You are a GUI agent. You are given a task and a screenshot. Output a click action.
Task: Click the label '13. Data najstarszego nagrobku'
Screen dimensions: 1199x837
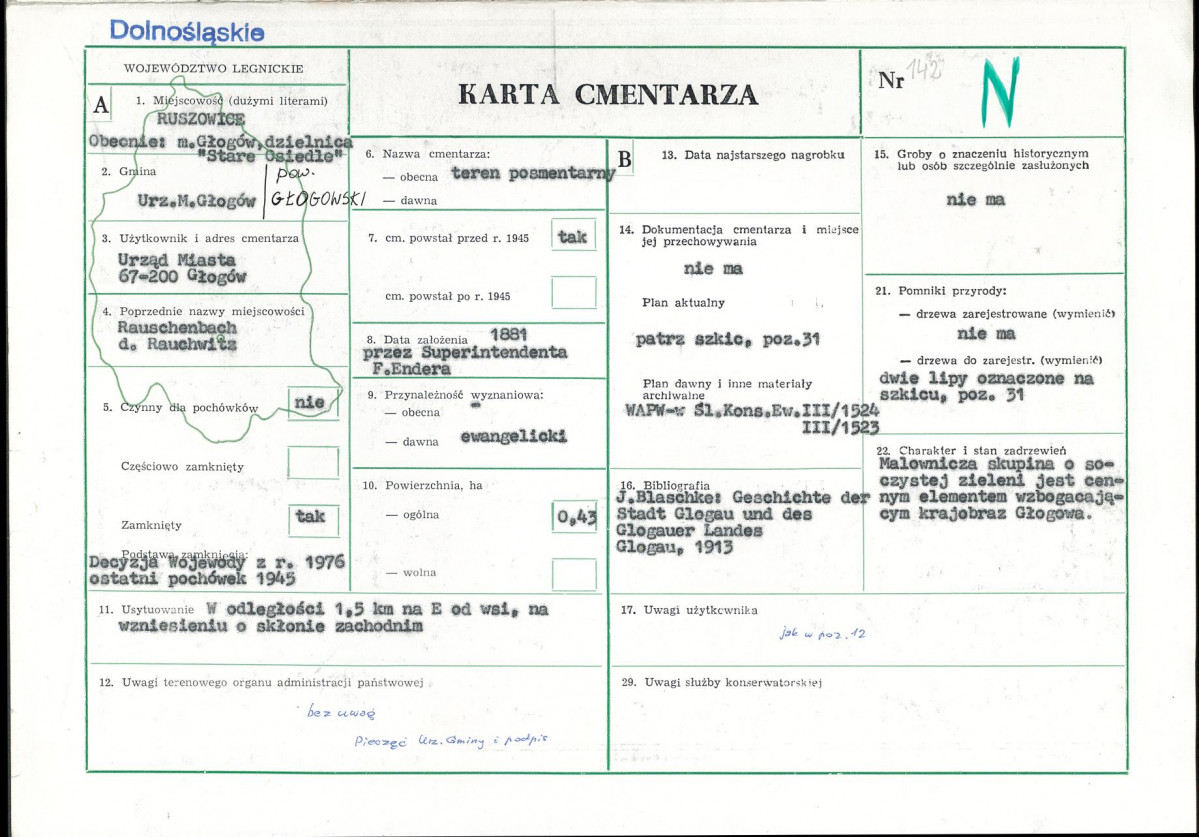click(x=753, y=154)
